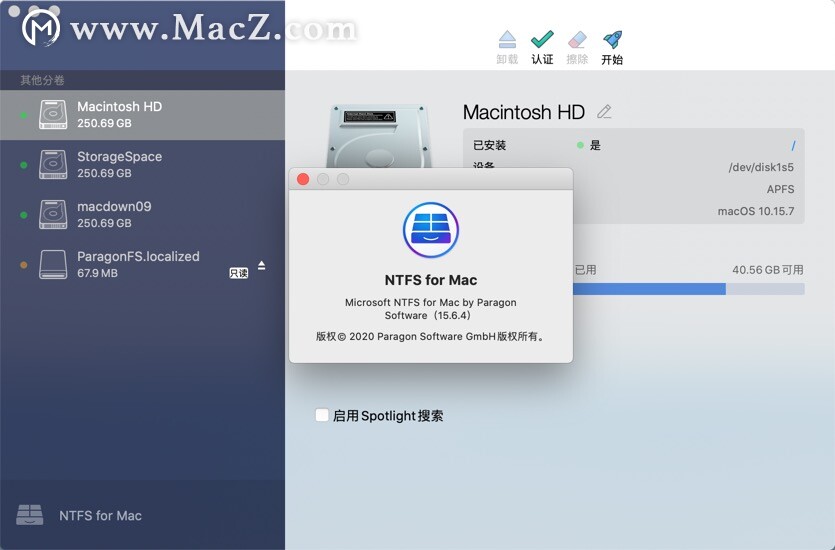Click the version text 15.6.4 in dialog
This screenshot has height=550, width=835.
pos(452,315)
